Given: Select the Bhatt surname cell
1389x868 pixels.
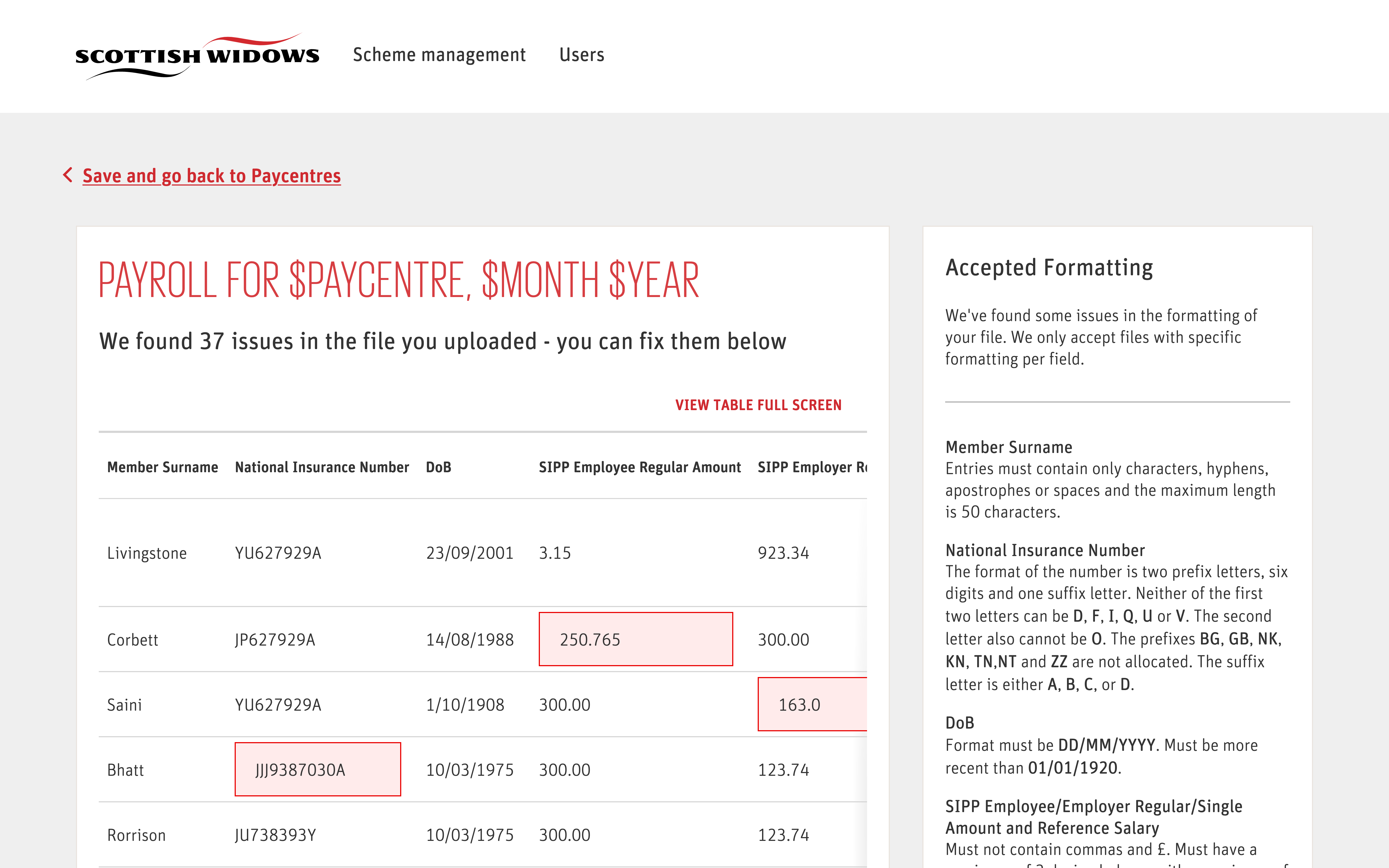Looking at the screenshot, I should [x=125, y=770].
